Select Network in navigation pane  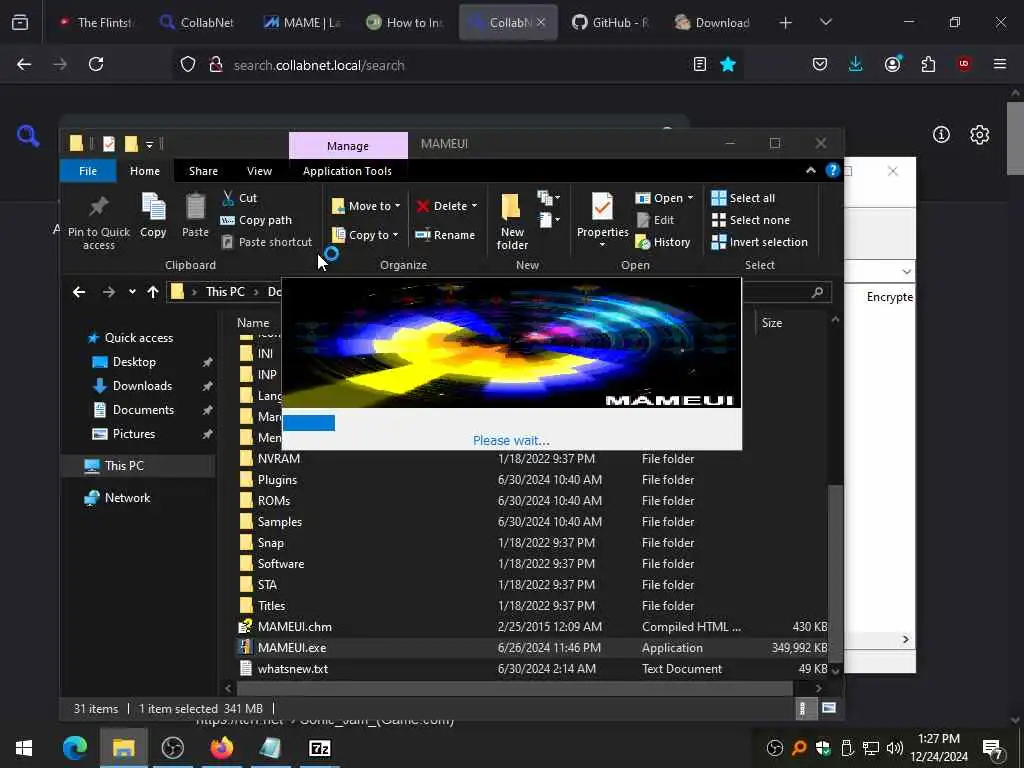point(127,498)
